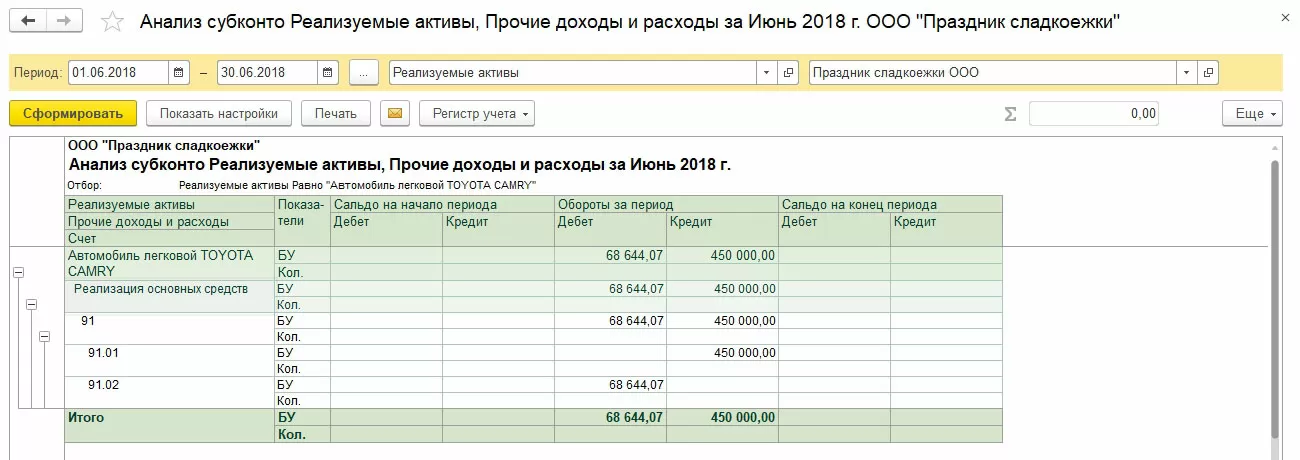This screenshot has height=460, width=1300.
Task: Open calendar for start date 01.06.2018
Action: [x=179, y=73]
